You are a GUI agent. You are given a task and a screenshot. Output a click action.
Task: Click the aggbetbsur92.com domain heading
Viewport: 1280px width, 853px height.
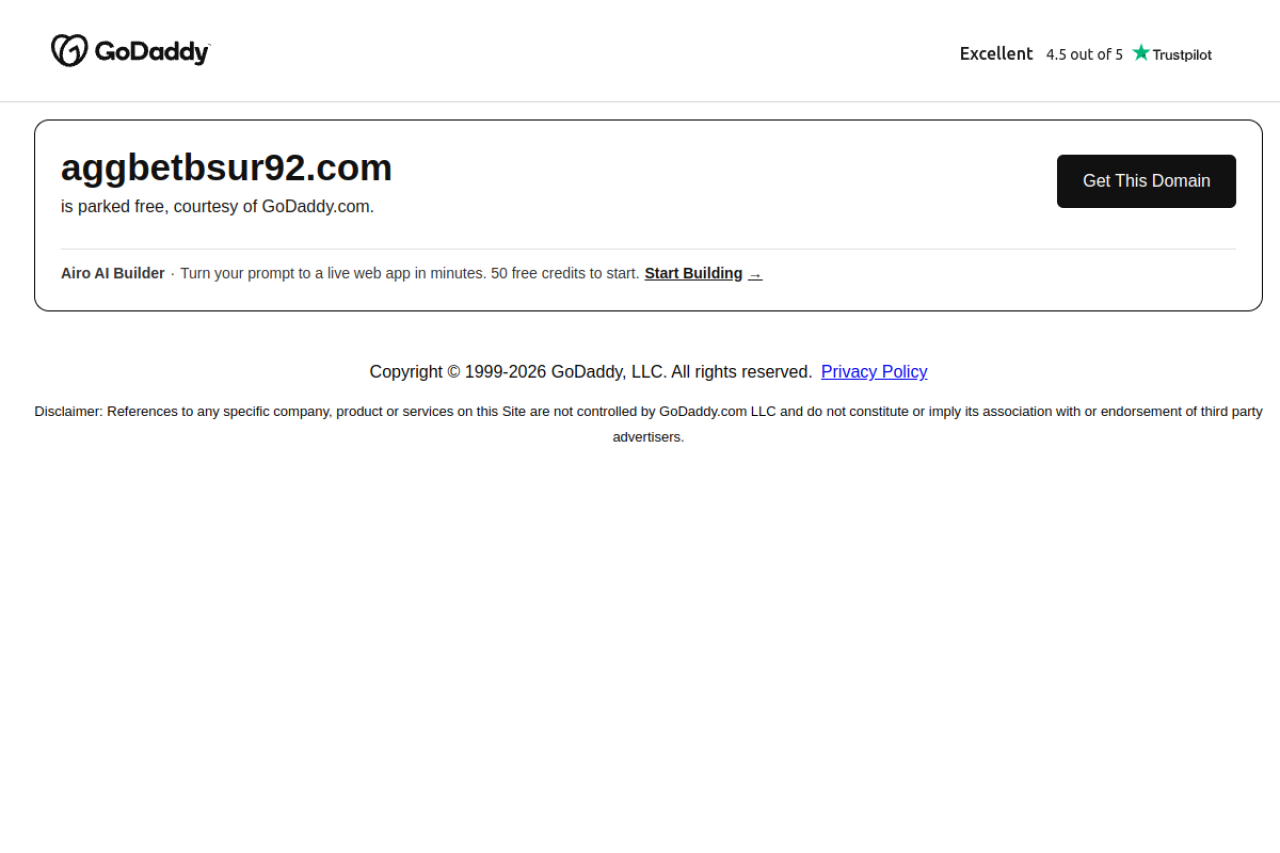point(226,168)
